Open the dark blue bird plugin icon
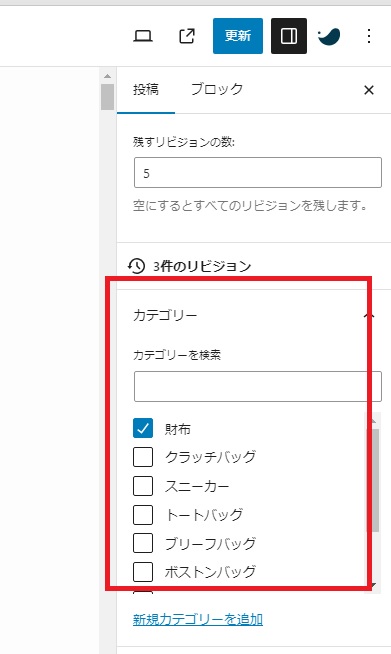391x654 pixels. 329,36
